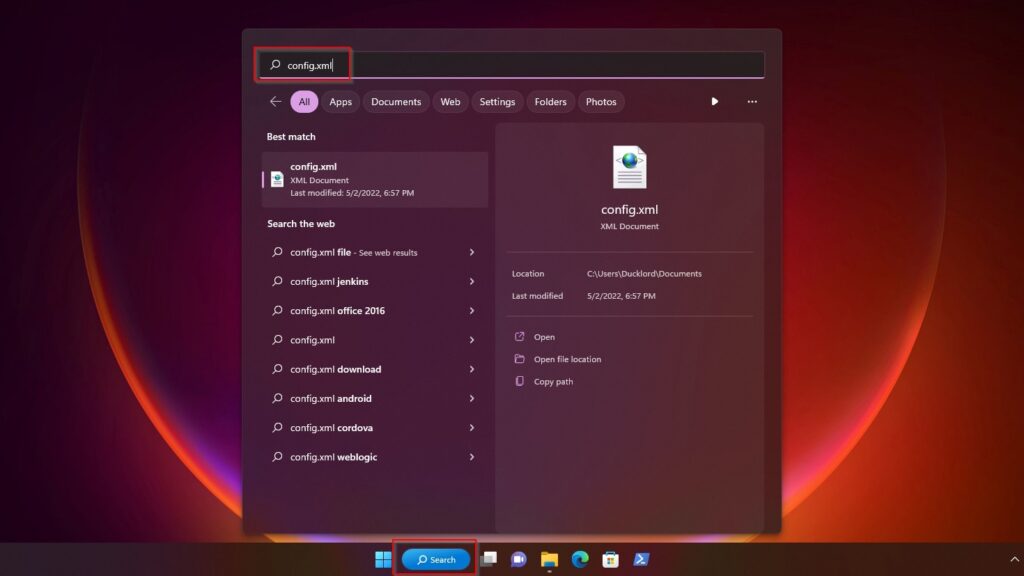Switch to the Apps filter tab
The image size is (1024, 576).
[340, 101]
